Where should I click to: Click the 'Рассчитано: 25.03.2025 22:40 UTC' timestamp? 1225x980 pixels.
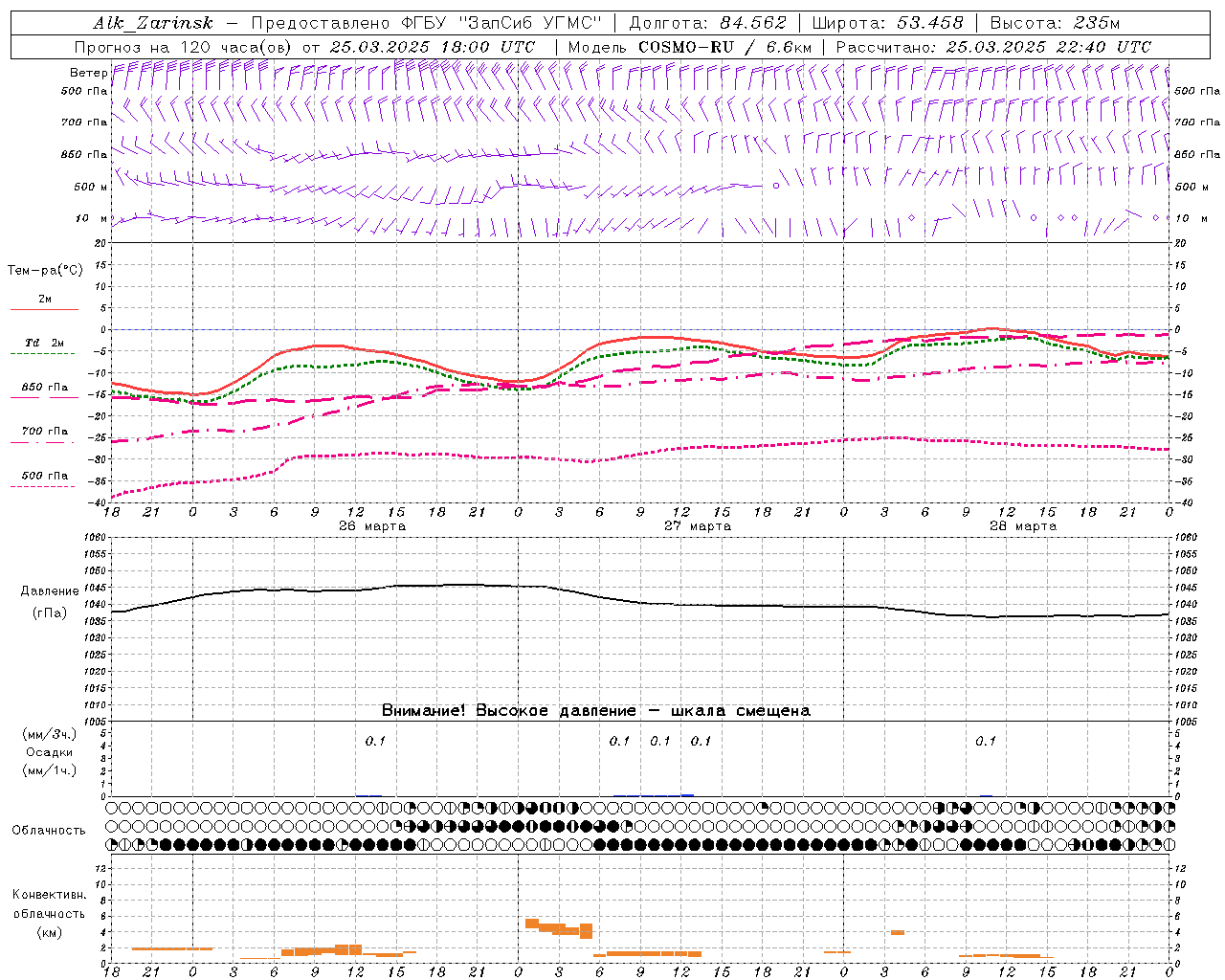[x=993, y=47]
